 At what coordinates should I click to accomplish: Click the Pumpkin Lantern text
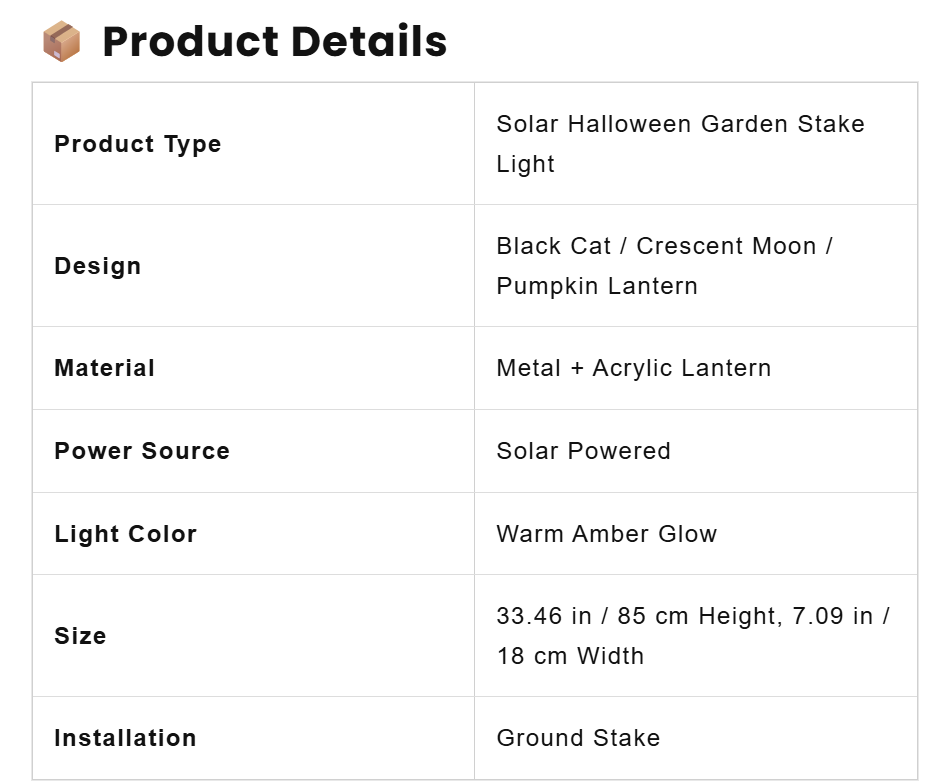point(597,286)
